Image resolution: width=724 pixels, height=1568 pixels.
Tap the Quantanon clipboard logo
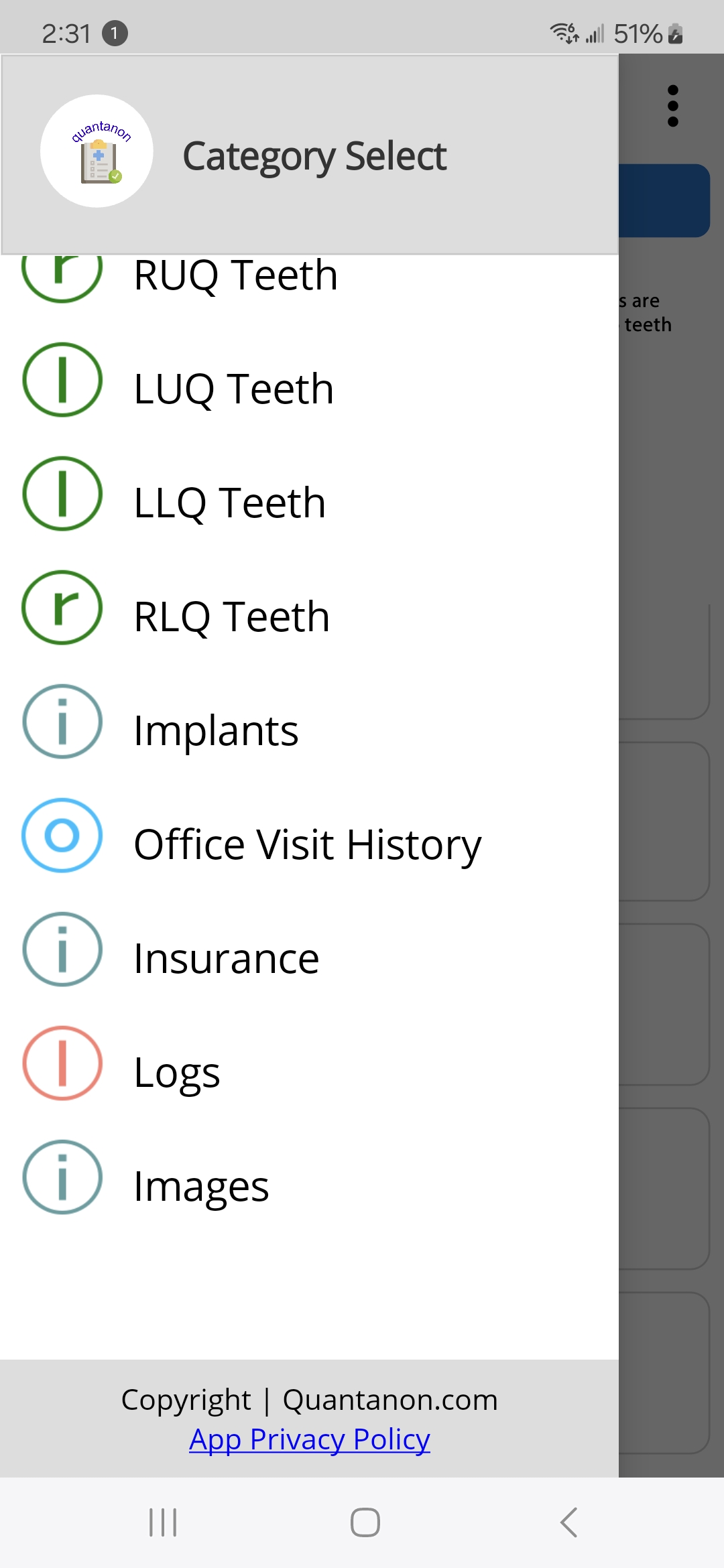[97, 151]
